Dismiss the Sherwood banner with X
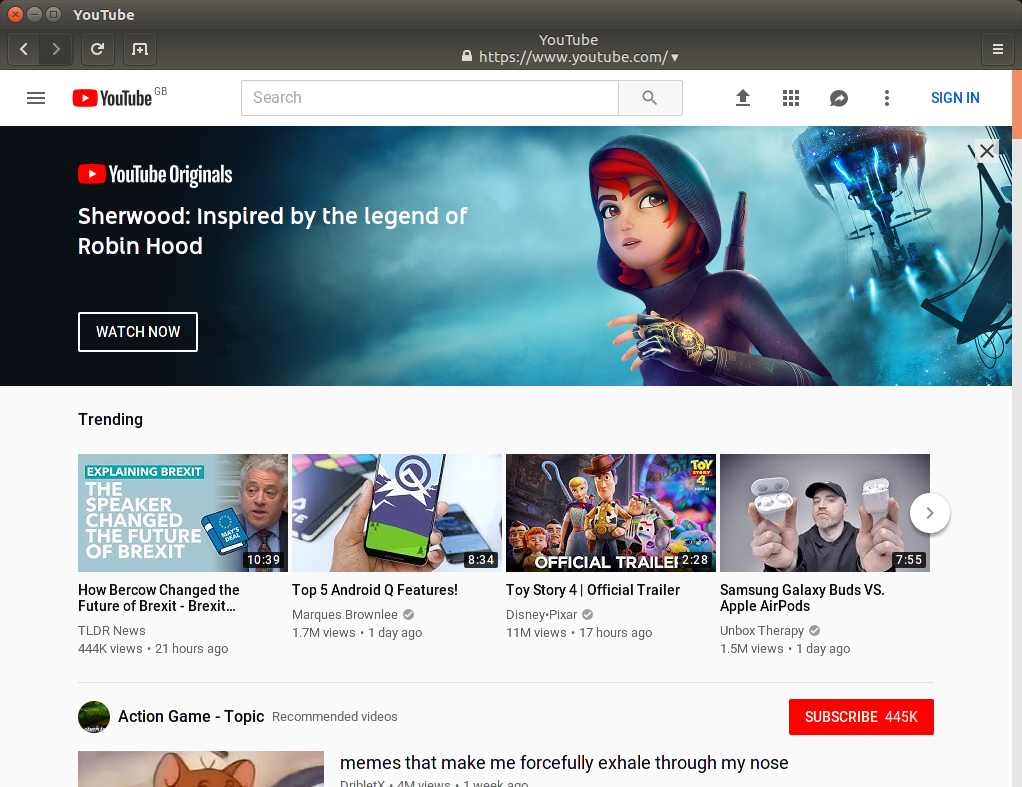This screenshot has height=787, width=1022. 987,151
